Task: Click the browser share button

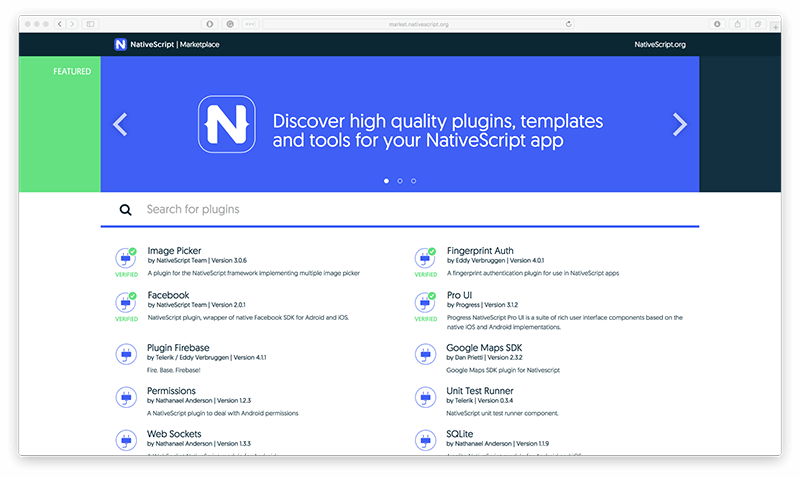Action: (x=737, y=24)
